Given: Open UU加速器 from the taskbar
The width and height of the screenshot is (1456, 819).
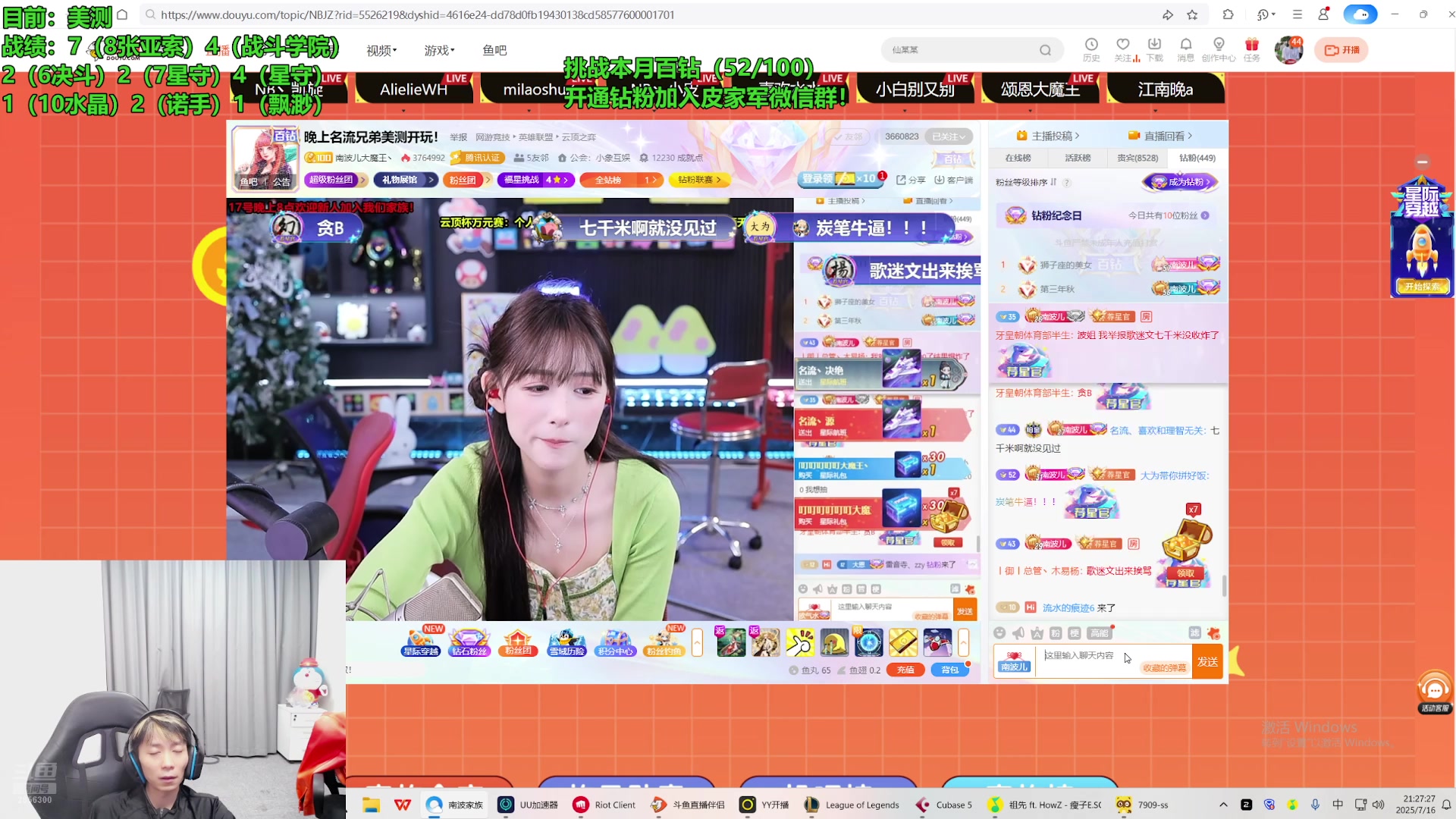Looking at the screenshot, I should [529, 805].
